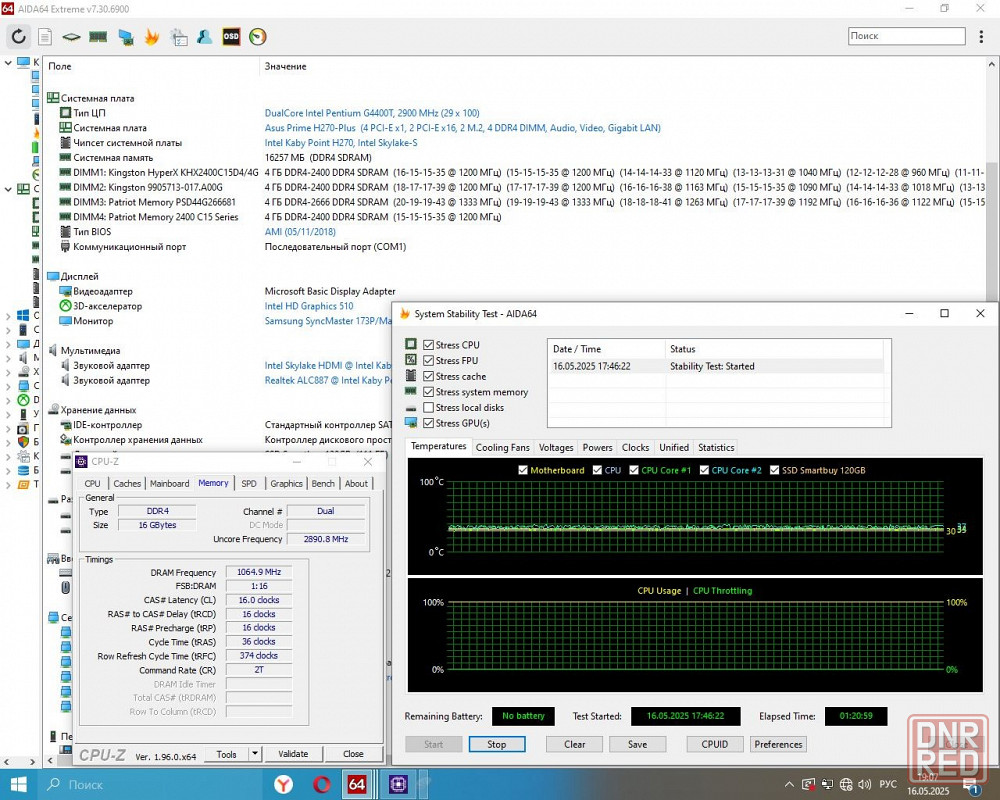Expand the shield security tree node
This screenshot has width=1000, height=800.
(x=8, y=441)
